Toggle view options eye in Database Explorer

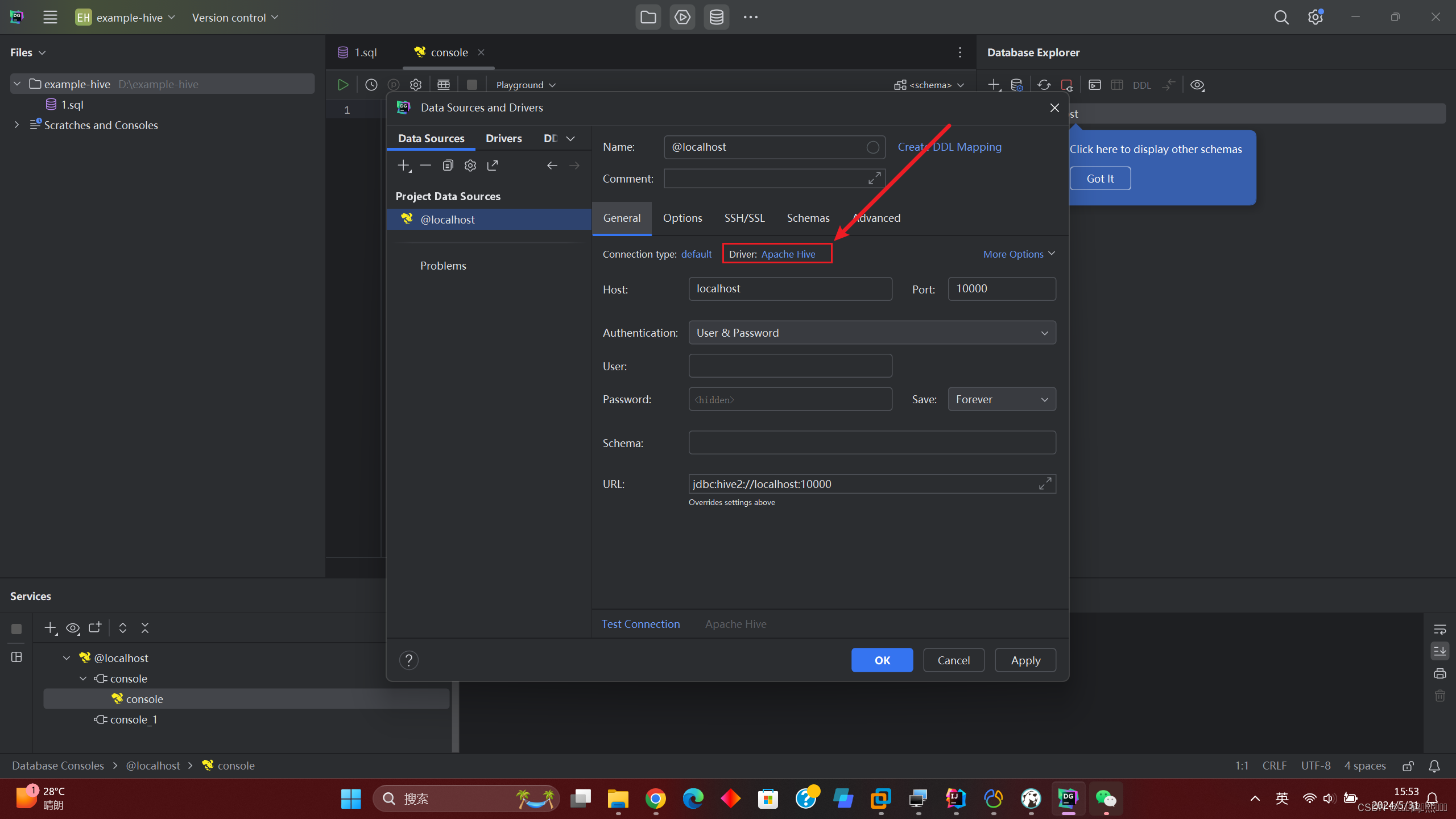(x=1197, y=85)
